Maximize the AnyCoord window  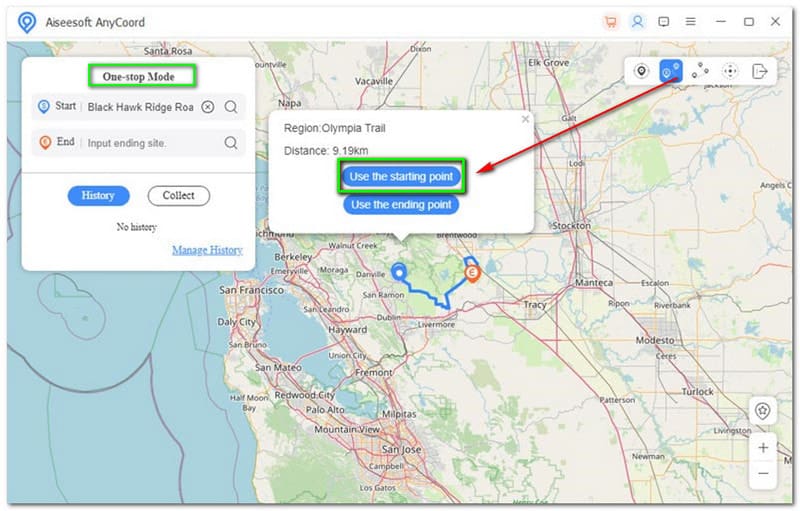pos(748,22)
